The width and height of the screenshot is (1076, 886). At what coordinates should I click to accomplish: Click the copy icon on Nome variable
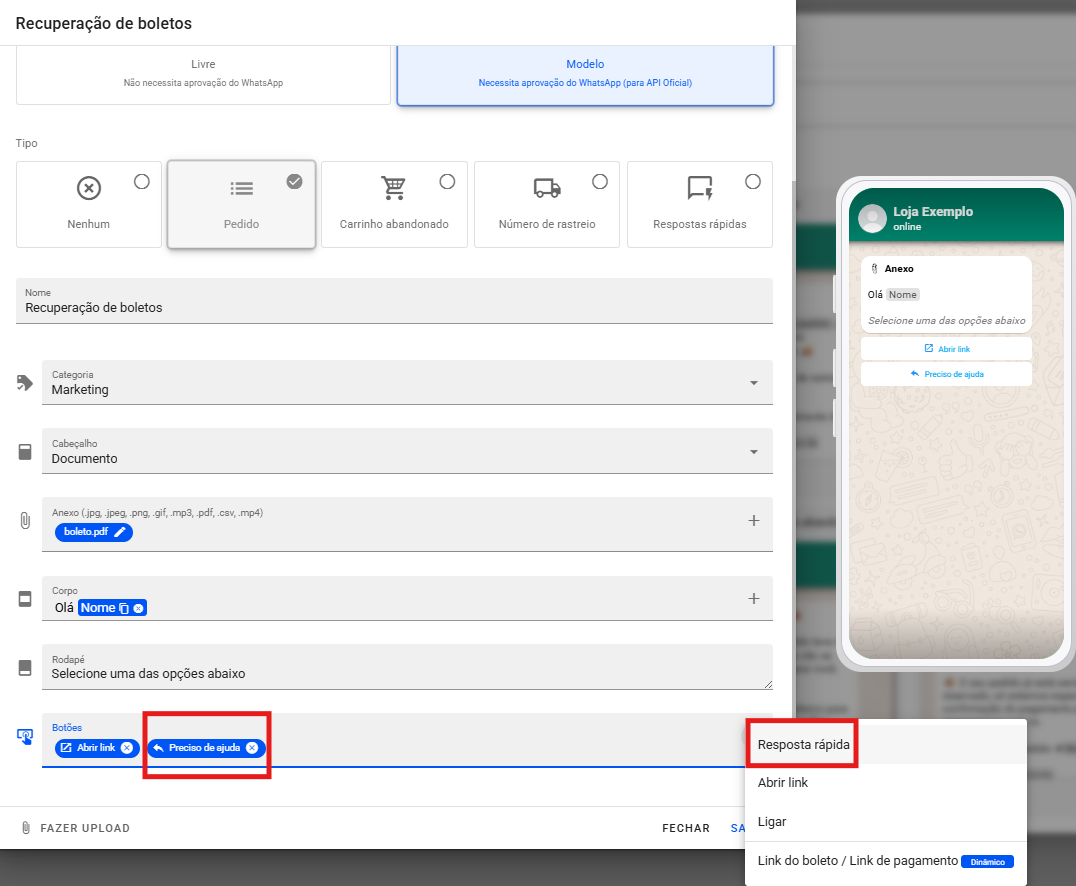click(124, 608)
